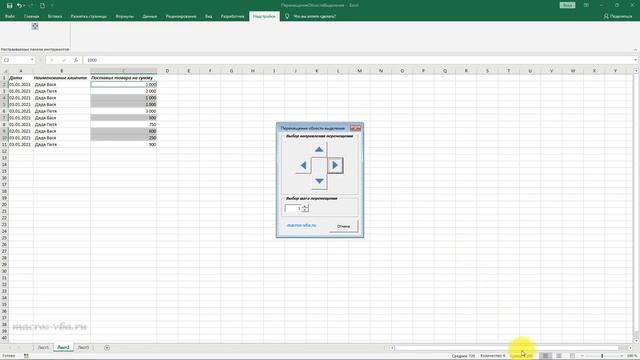The height and width of the screenshot is (360, 640).
Task: Click the step value input field in dialog
Action: [293, 209]
